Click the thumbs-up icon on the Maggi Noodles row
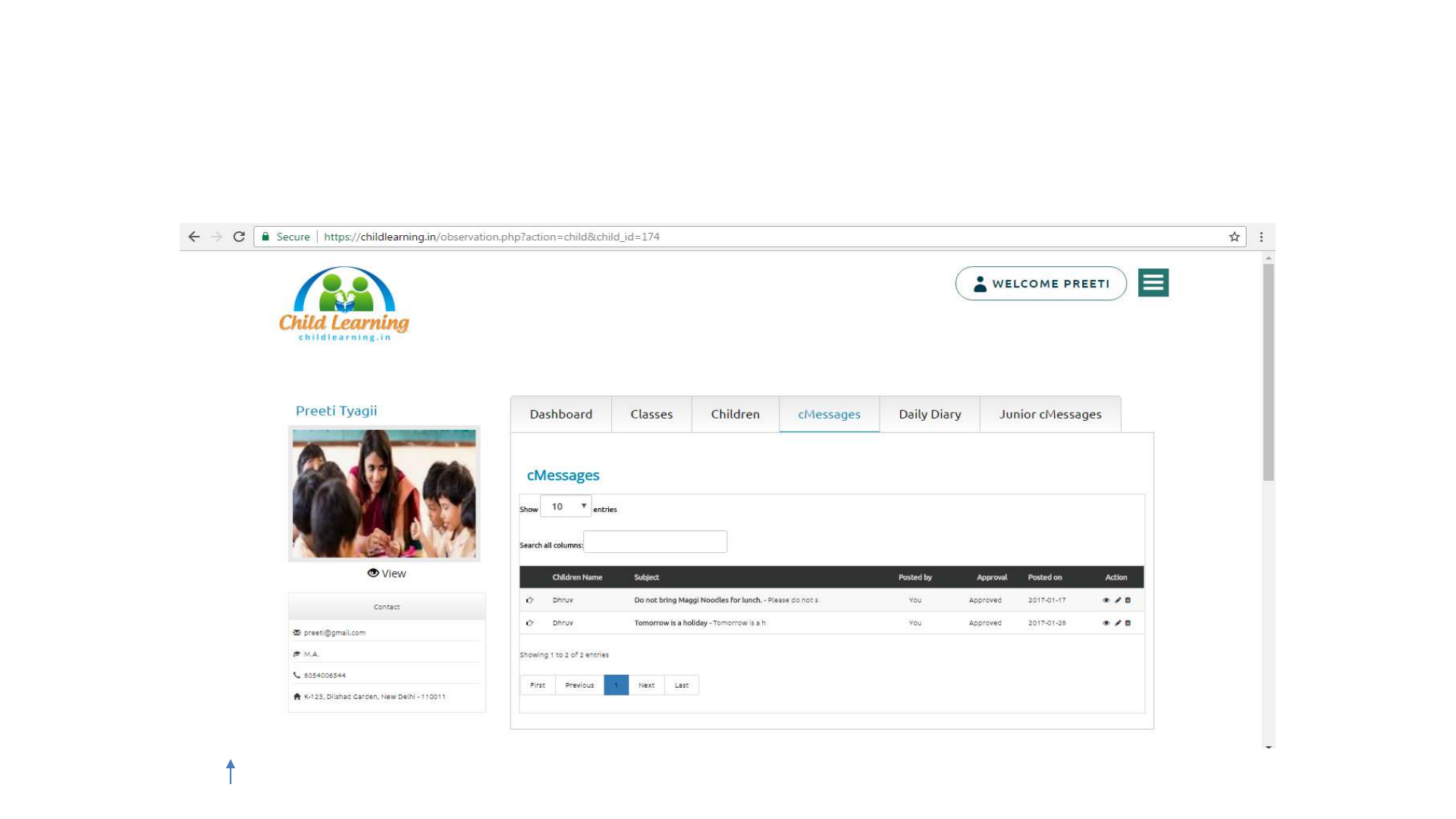The height and width of the screenshot is (819, 1456). pyautogui.click(x=530, y=600)
